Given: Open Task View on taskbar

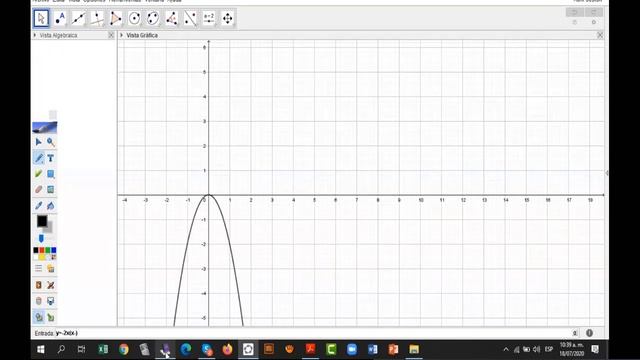Looking at the screenshot, I should (x=82, y=349).
